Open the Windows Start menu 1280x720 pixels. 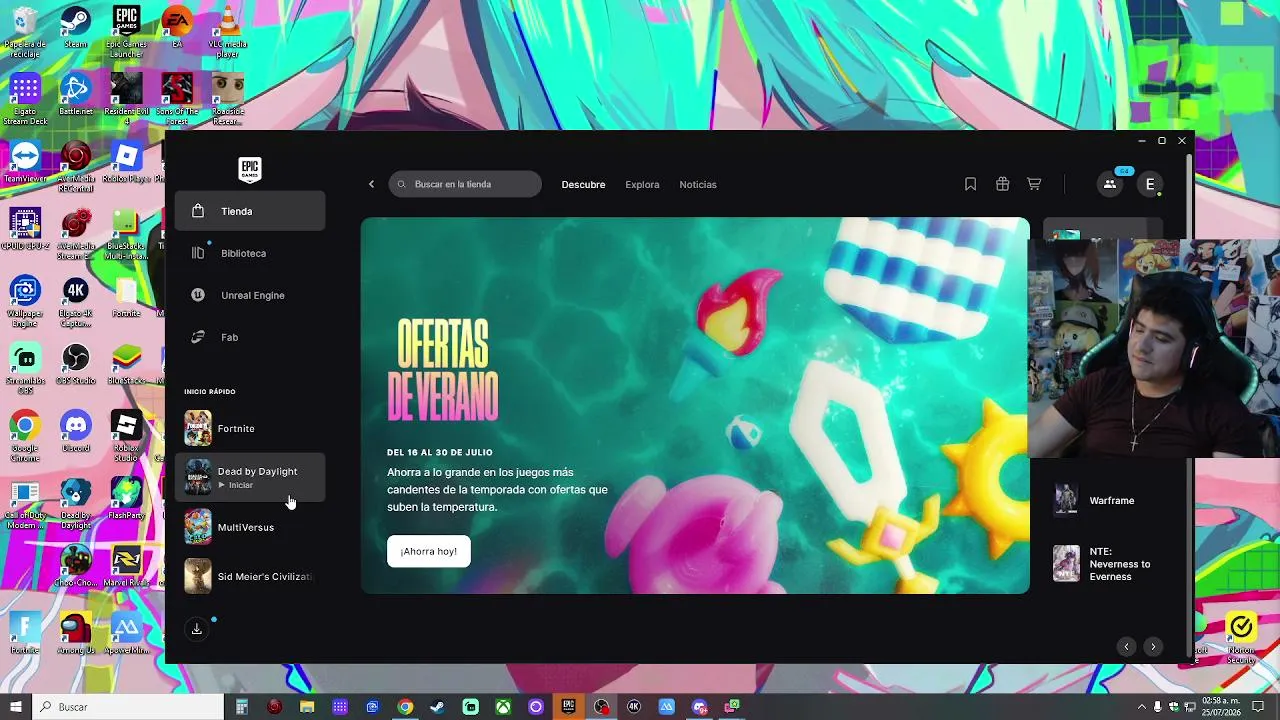coord(16,707)
